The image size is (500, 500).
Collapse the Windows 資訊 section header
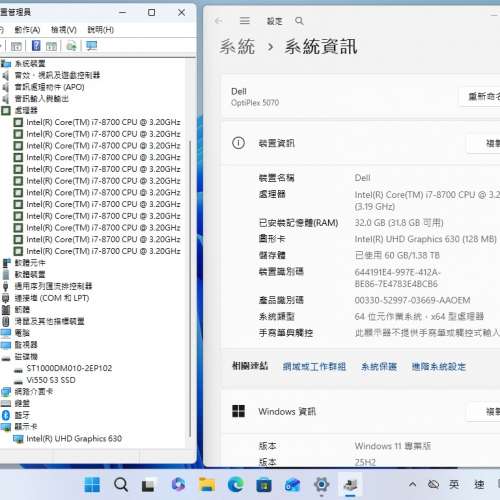click(361, 412)
